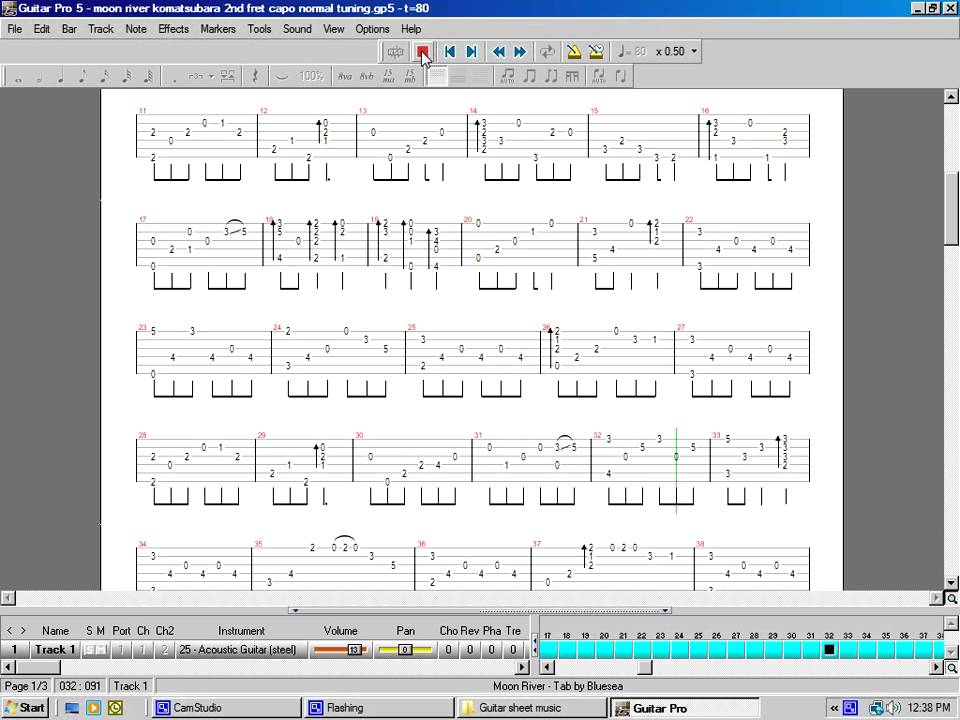The width and height of the screenshot is (960, 720).
Task: Select bar 32 in the bar overview
Action: pos(829,650)
